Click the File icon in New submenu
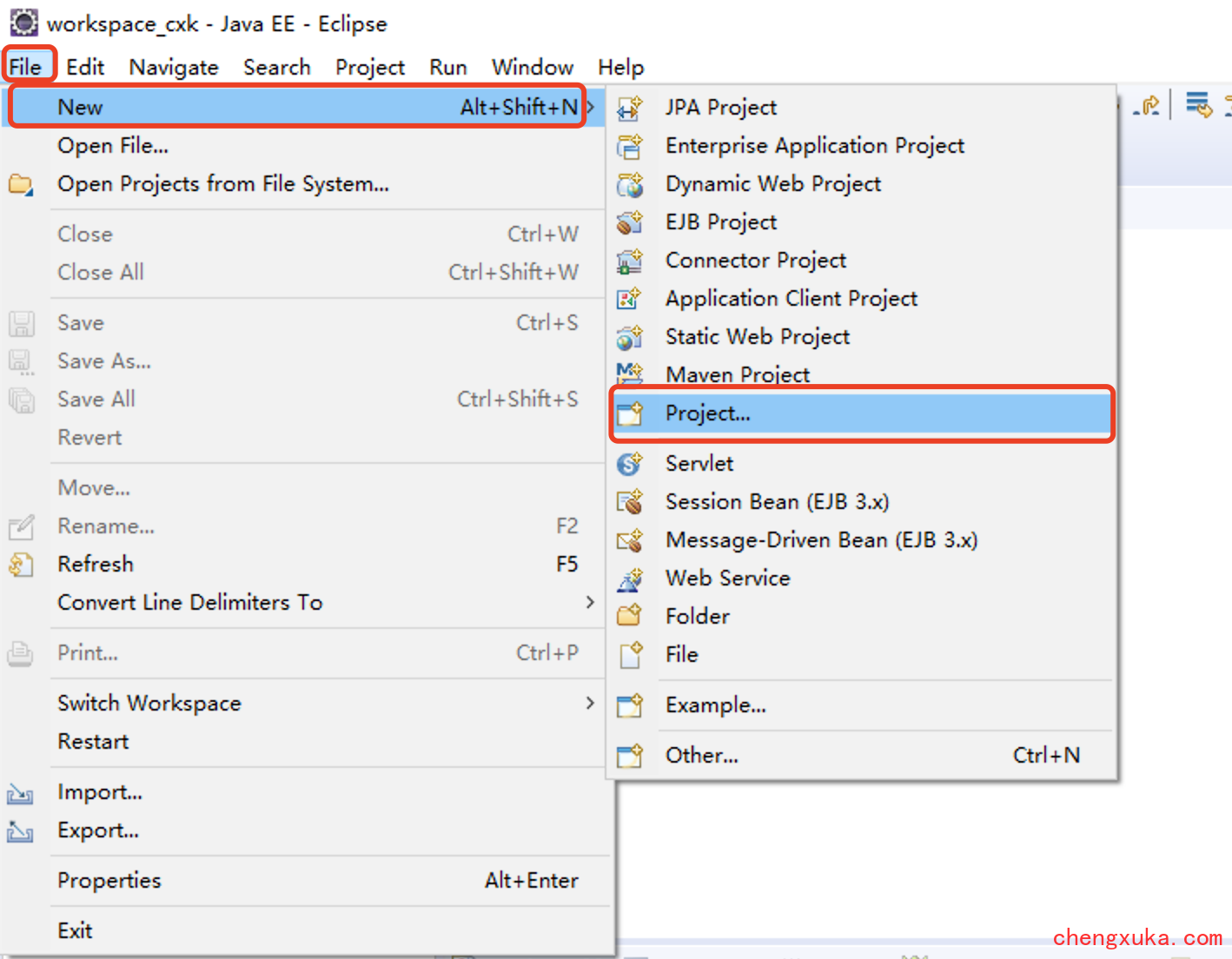The width and height of the screenshot is (1232, 959). point(631,654)
